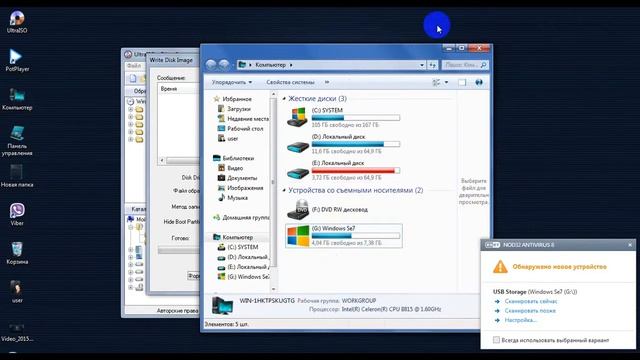Change view with the view icon
640x360 pixels.
(436, 82)
